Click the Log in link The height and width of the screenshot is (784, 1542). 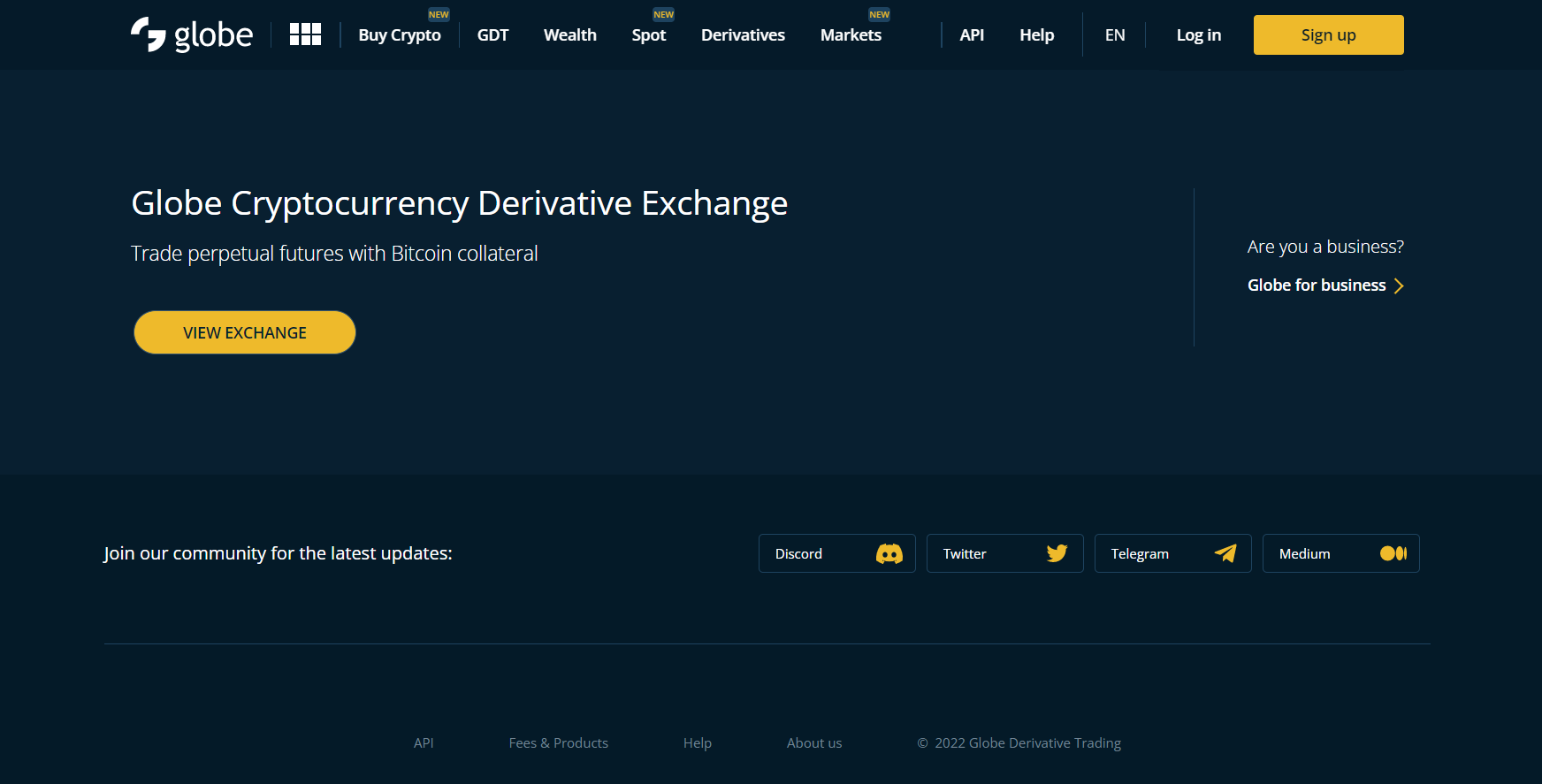click(1198, 35)
